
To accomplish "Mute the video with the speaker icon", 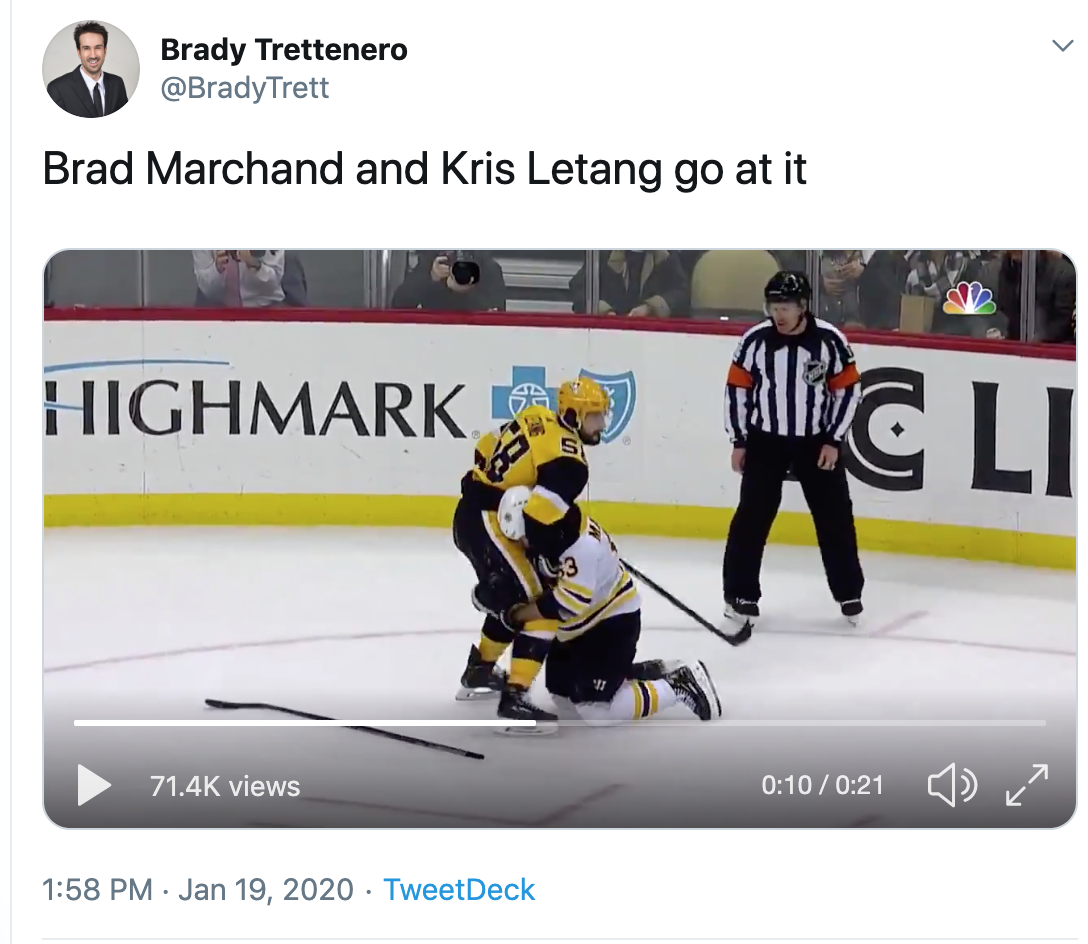I will (x=951, y=785).
